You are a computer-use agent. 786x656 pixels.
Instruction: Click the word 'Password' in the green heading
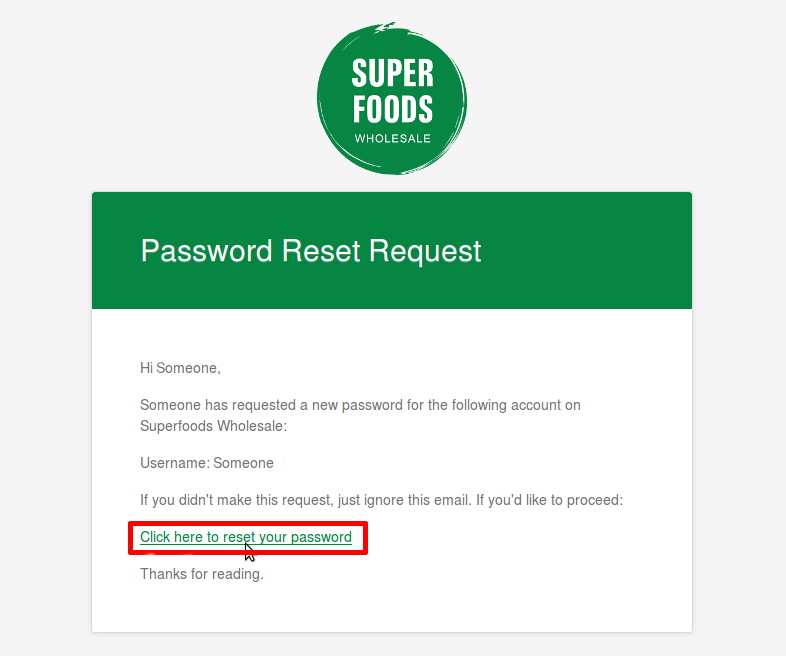(x=207, y=250)
